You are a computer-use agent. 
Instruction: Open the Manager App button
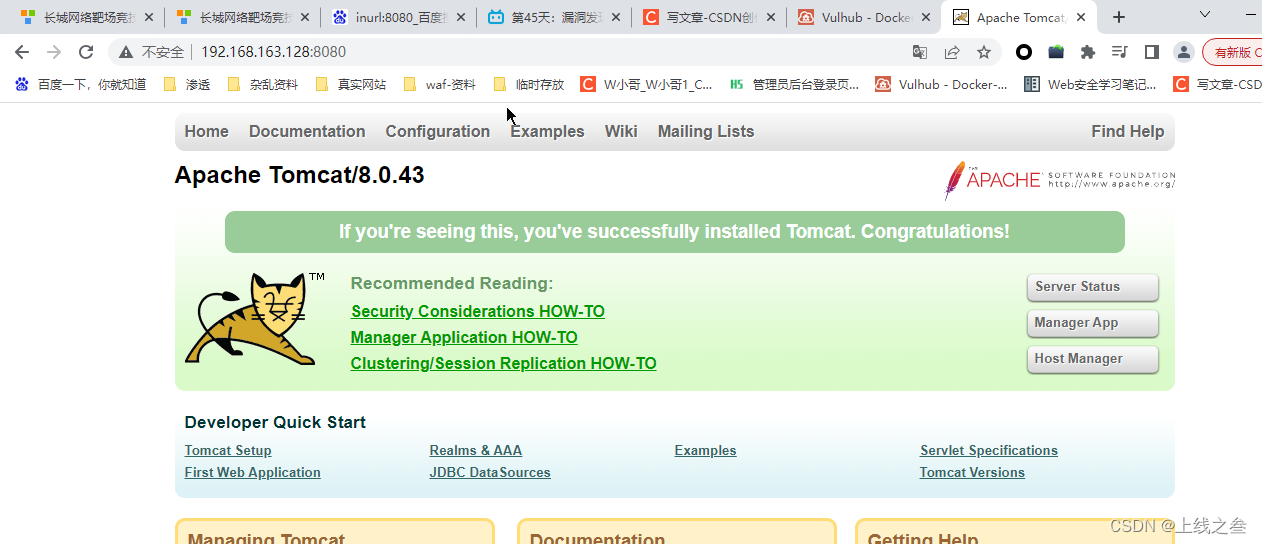[1092, 323]
